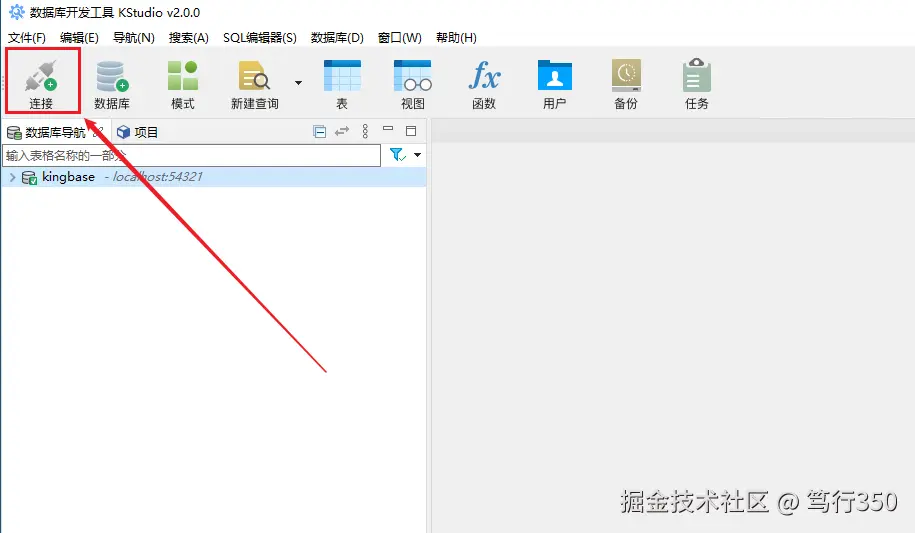
Task: Open the 数据库(D) menu
Action: [x=337, y=38]
